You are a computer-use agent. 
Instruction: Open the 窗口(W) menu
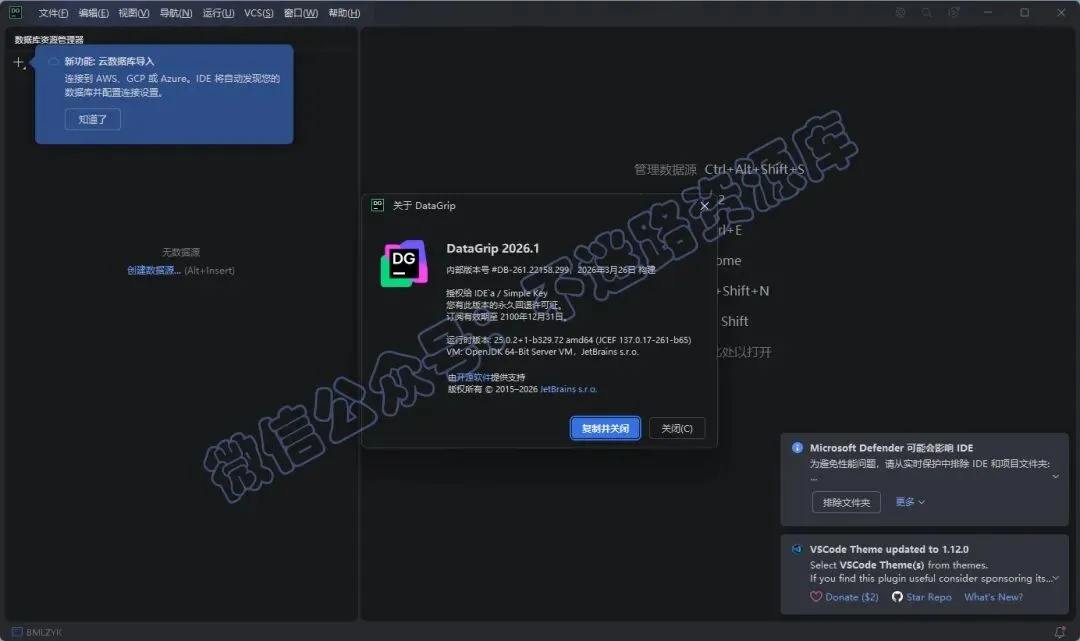(x=301, y=13)
